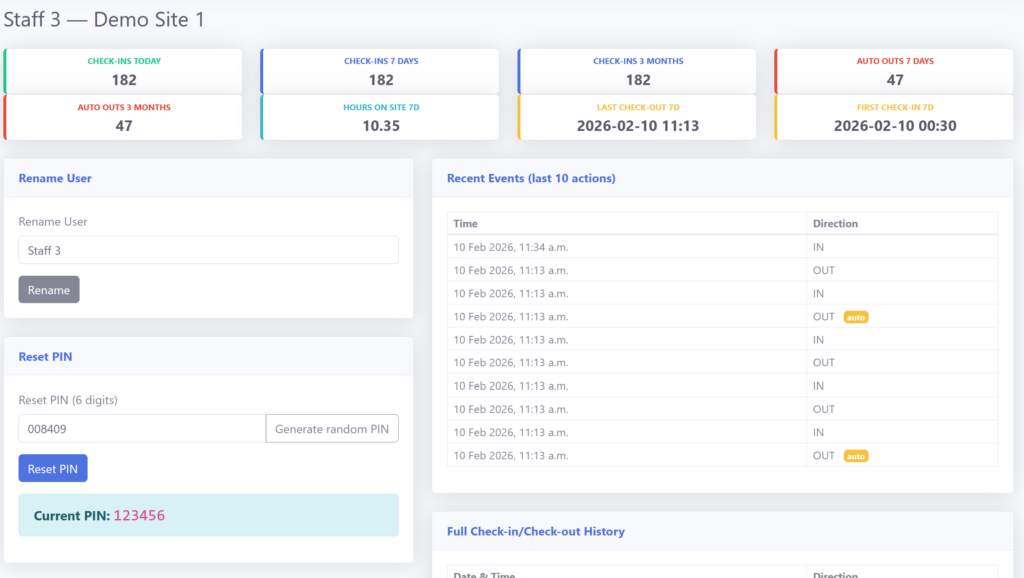
Task: Click the Current PIN value 123456
Action: click(x=139, y=516)
